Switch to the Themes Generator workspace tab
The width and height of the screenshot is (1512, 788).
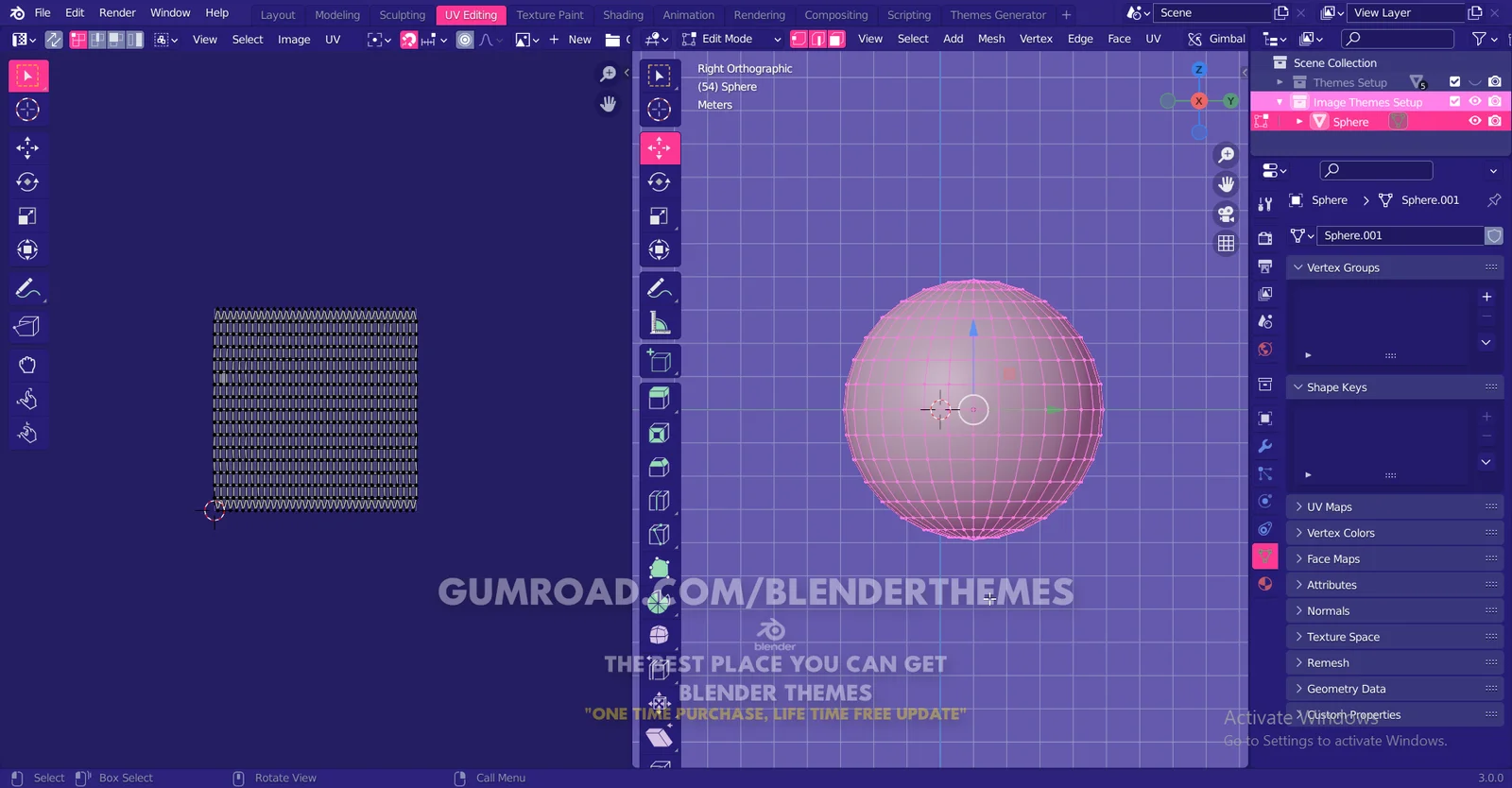click(998, 15)
